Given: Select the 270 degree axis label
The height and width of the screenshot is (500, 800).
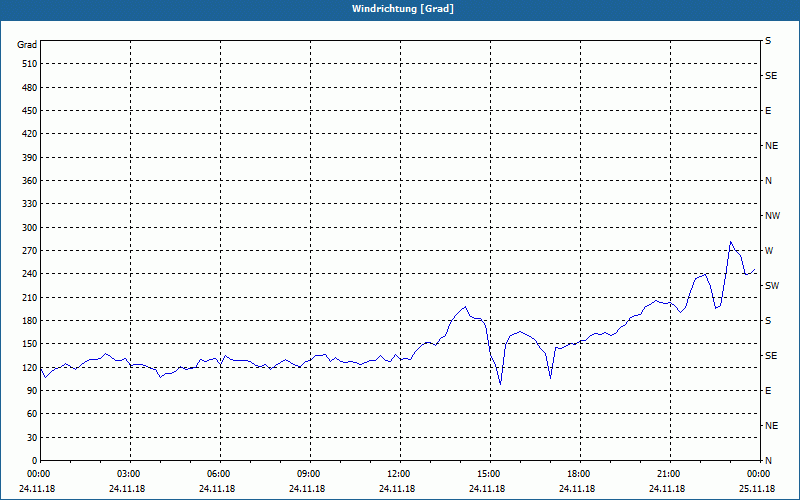Looking at the screenshot, I should [x=30, y=251].
